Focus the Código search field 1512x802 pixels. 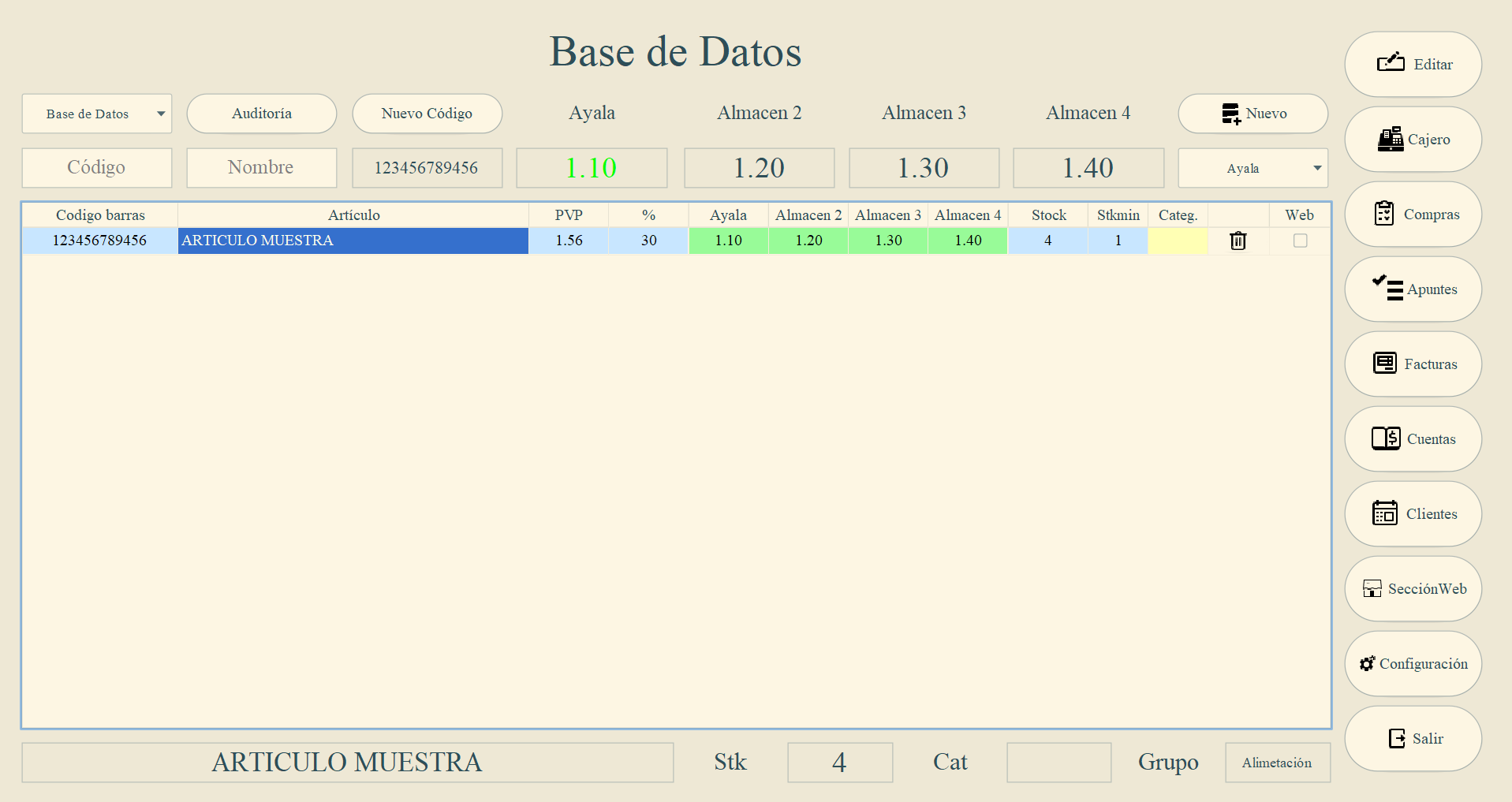pyautogui.click(x=97, y=168)
